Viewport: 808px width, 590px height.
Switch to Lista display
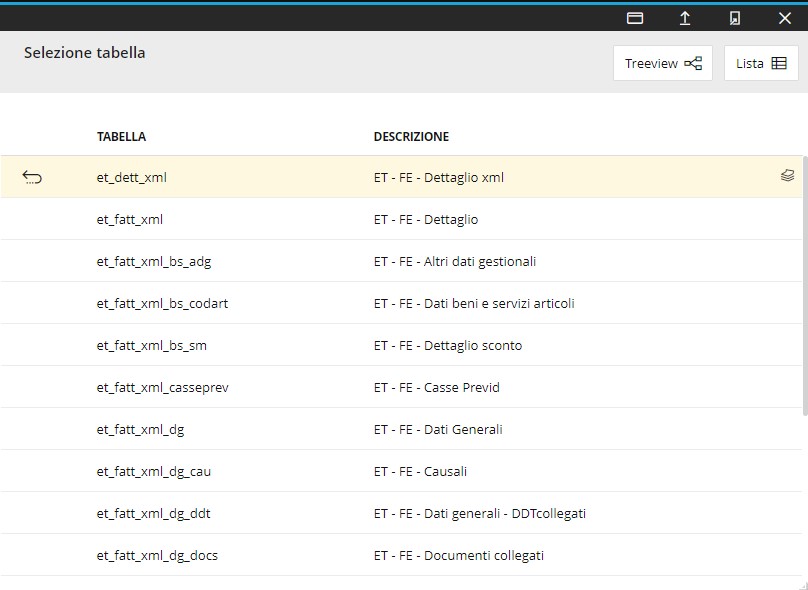761,63
